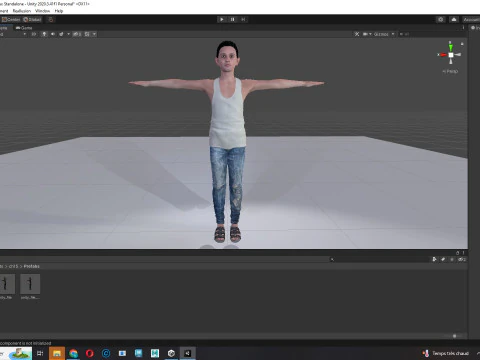Open Google Chrome from the taskbar
This screenshot has height=360, width=480.
(x=73, y=353)
